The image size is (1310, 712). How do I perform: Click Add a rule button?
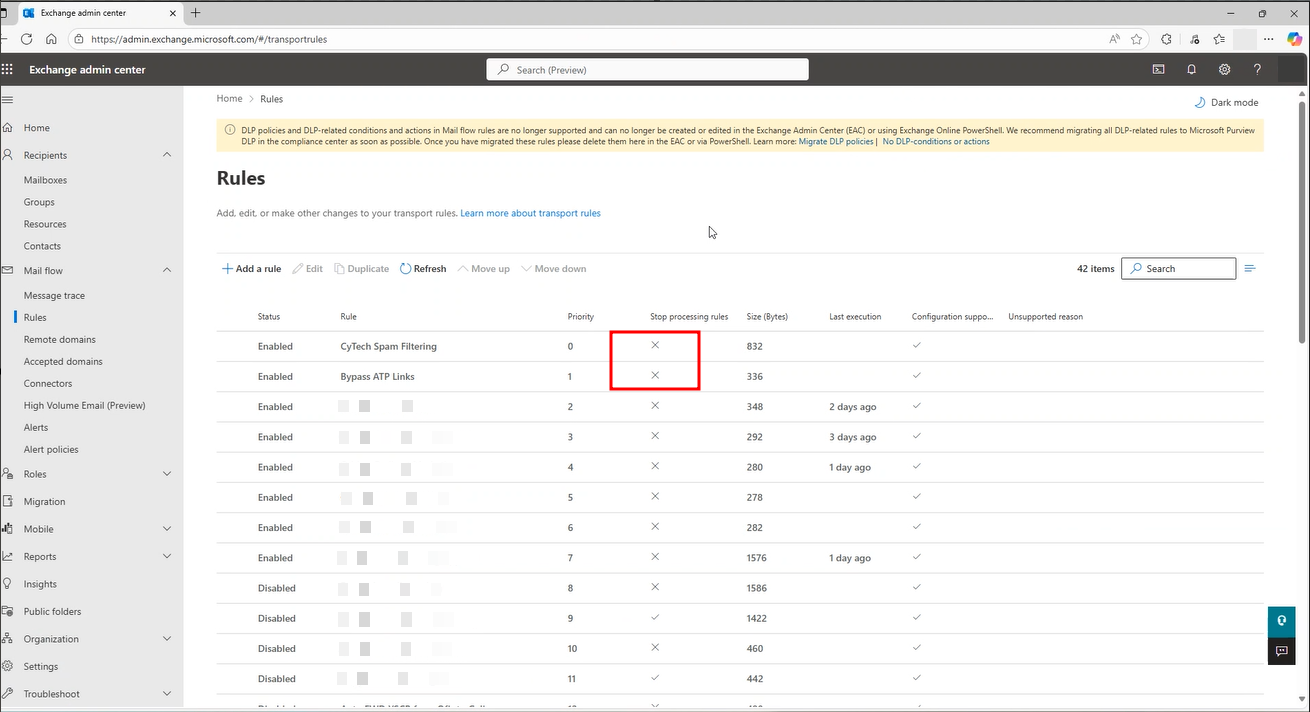251,269
